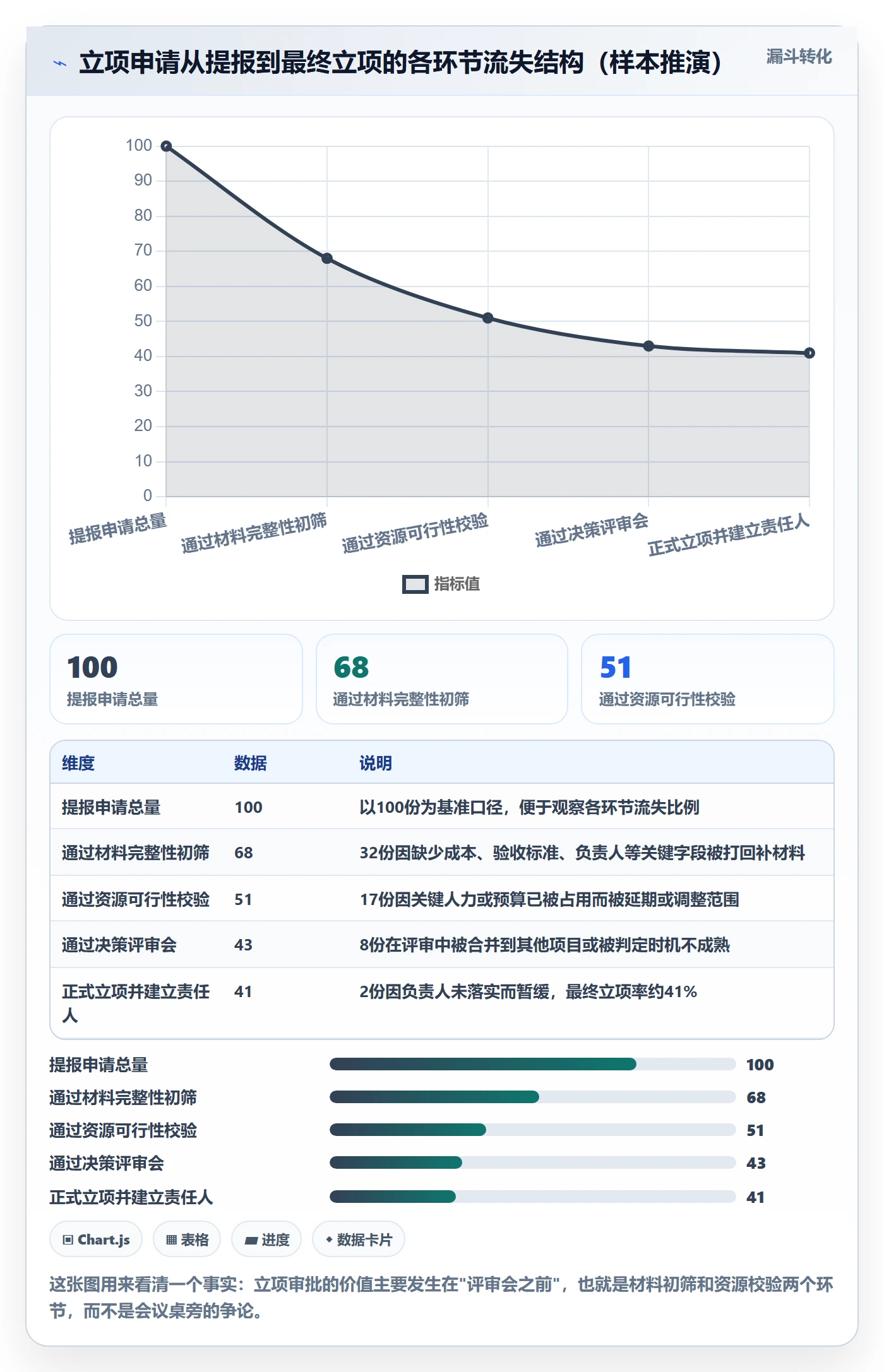Select the chart data point at value 100
This screenshot has height=1372, width=884.
click(166, 146)
